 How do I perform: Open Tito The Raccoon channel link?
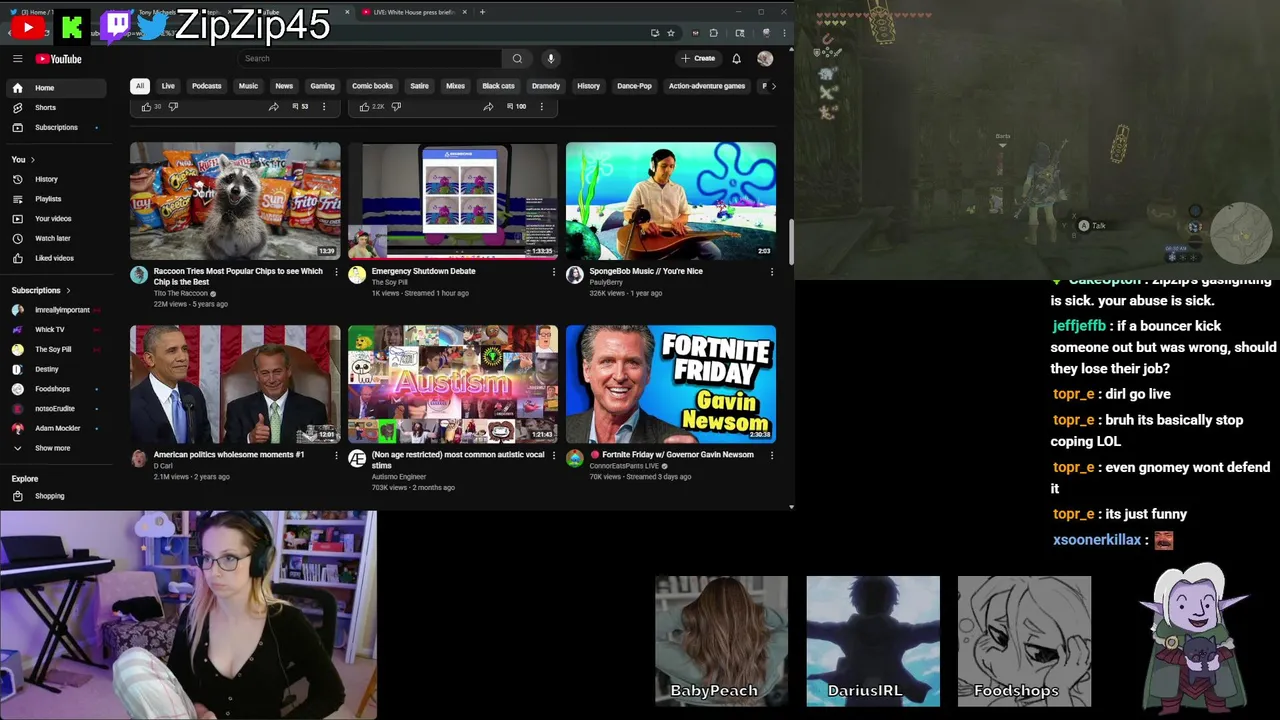coord(181,293)
